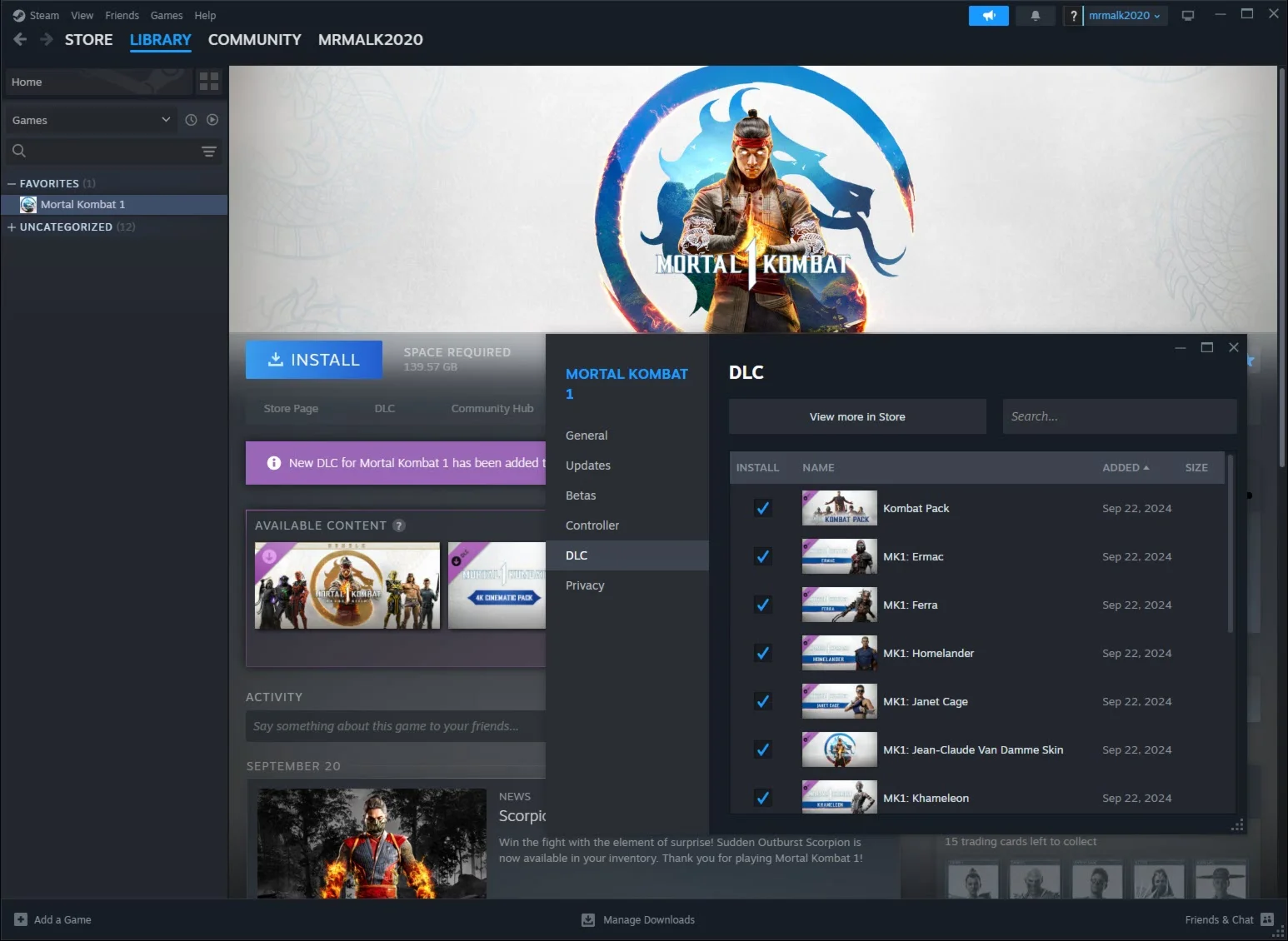1288x941 pixels.
Task: Open the mrmalk2020 account dropdown
Action: pyautogui.click(x=1120, y=15)
